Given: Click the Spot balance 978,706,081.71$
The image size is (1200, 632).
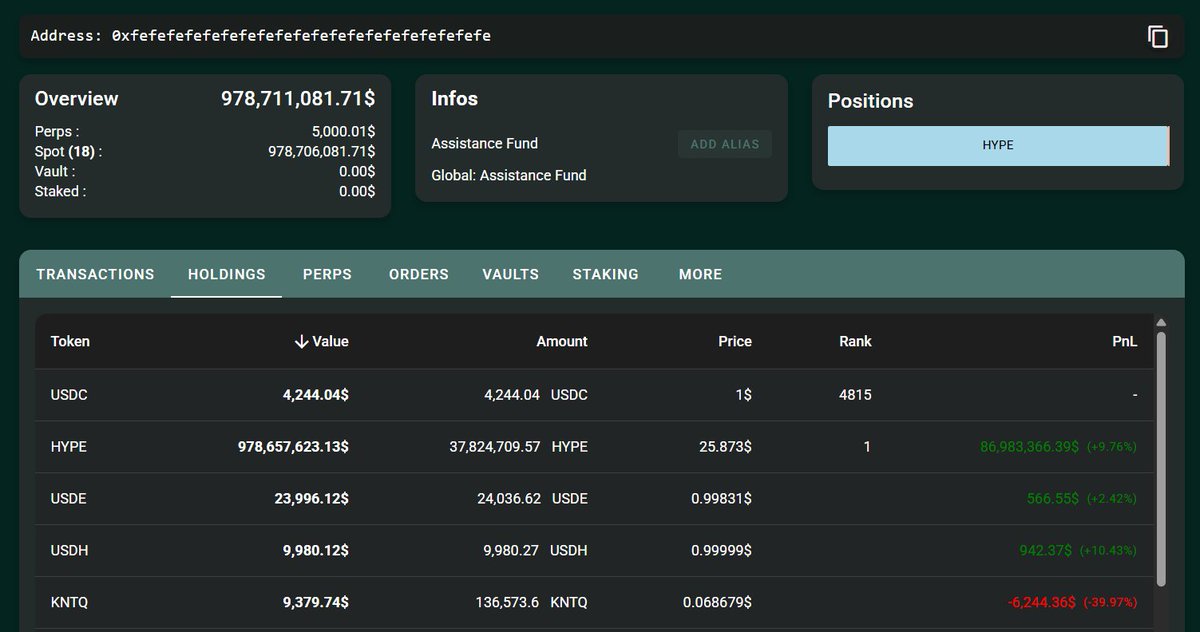Looking at the screenshot, I should tap(322, 151).
